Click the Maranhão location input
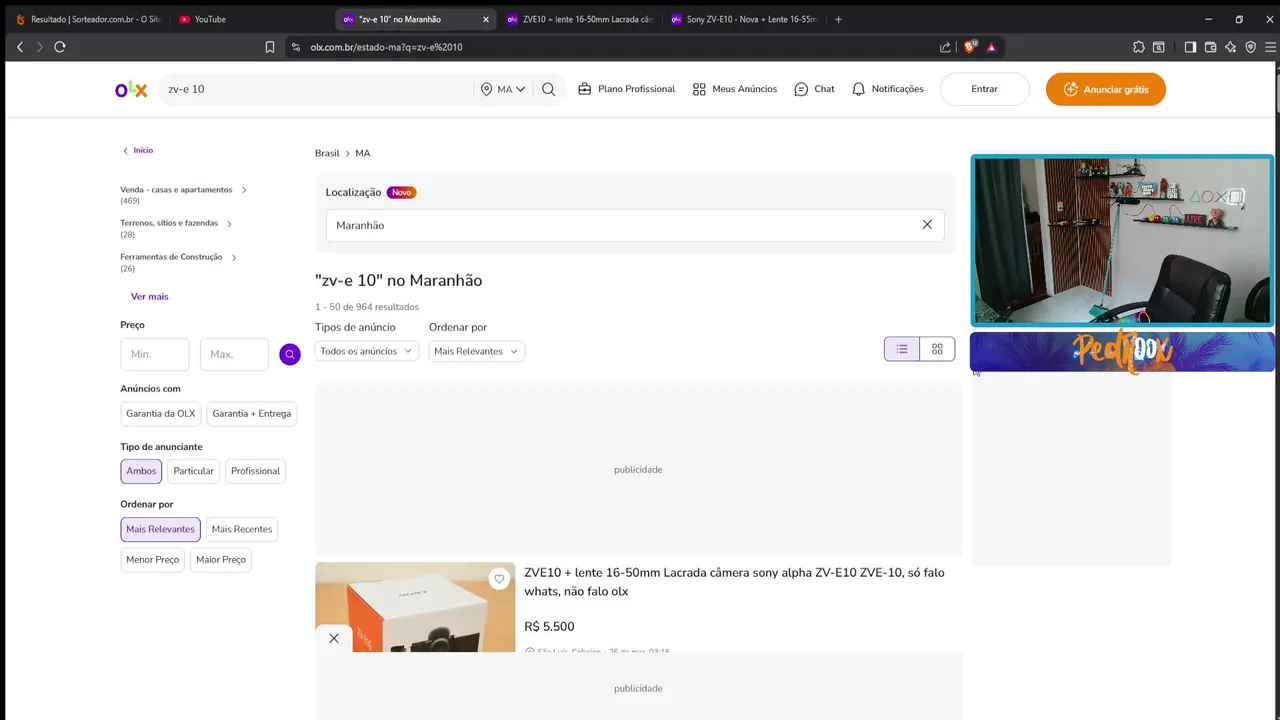 635,225
